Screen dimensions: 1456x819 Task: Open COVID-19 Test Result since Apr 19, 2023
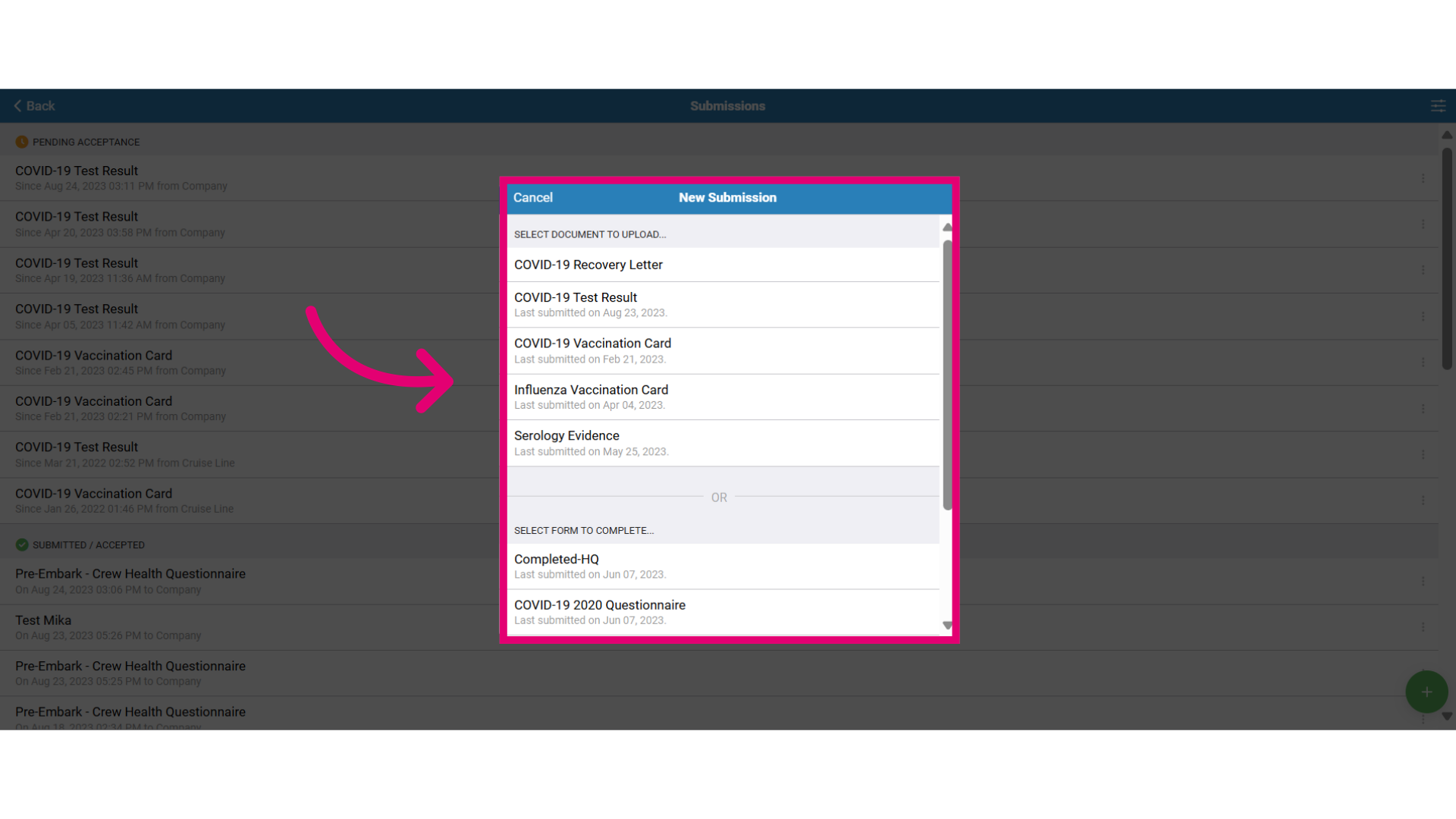719,271
